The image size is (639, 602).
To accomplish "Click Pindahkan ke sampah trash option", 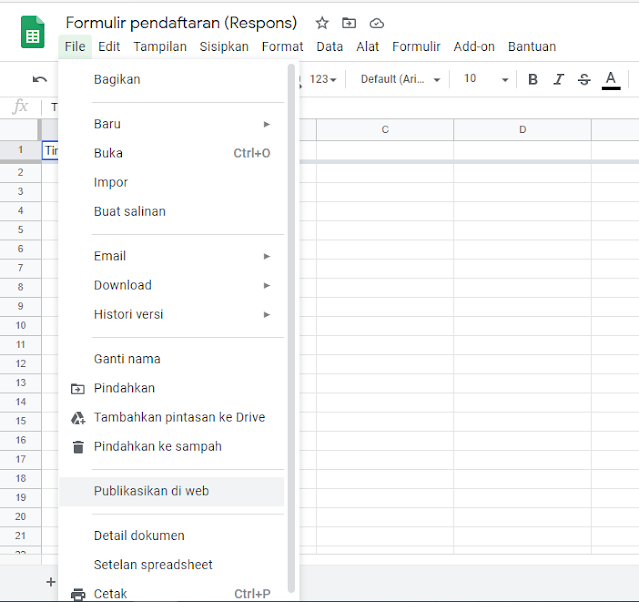I will (157, 446).
